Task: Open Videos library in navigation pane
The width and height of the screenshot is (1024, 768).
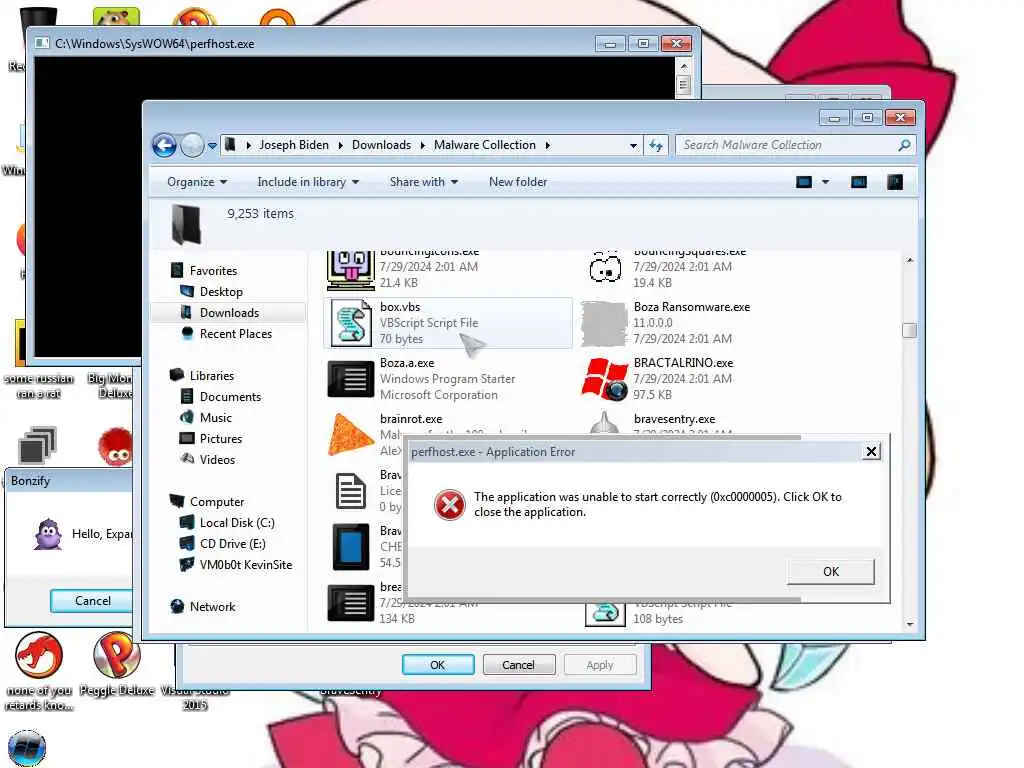Action: (x=217, y=459)
